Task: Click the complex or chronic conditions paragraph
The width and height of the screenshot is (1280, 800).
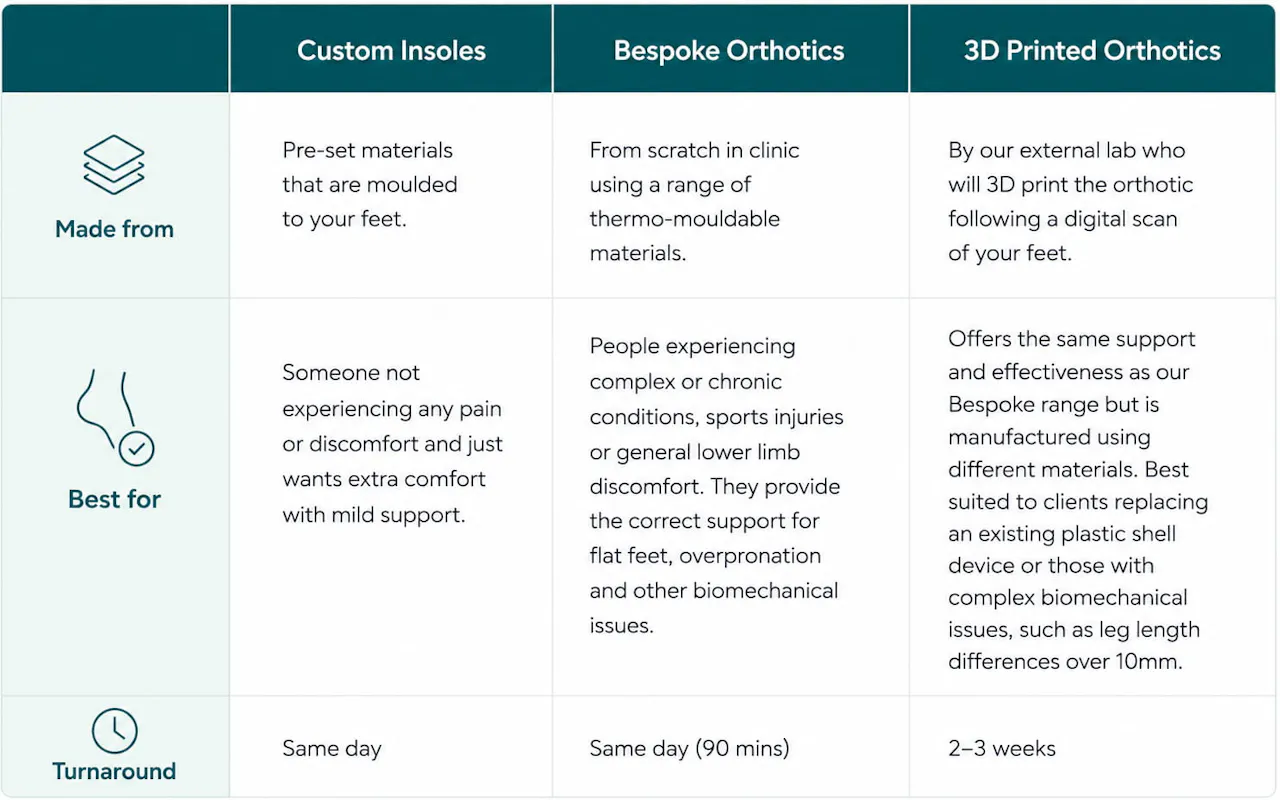Action: pyautogui.click(x=716, y=486)
